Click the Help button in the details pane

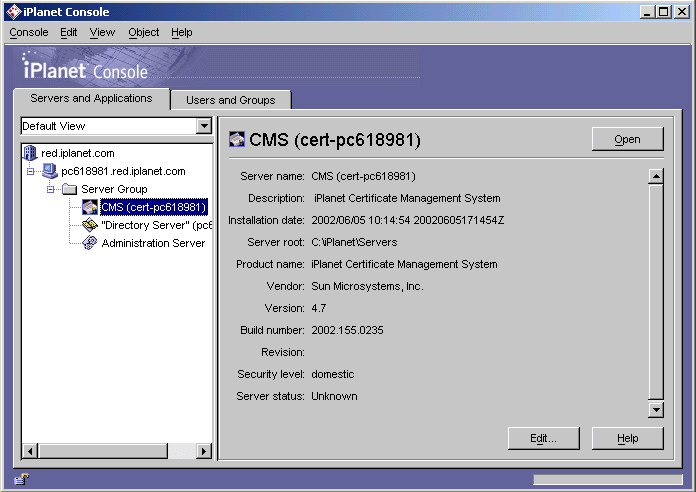[628, 438]
